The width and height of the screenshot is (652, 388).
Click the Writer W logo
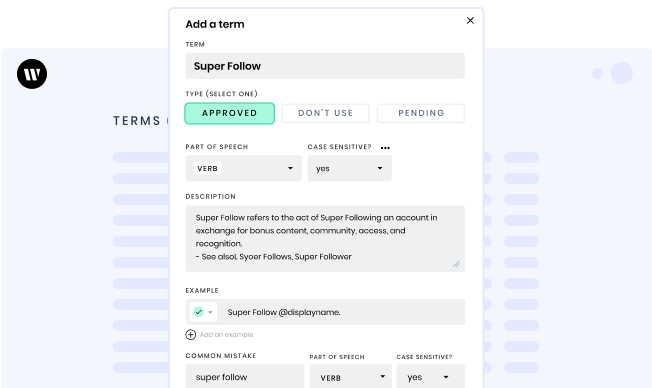click(32, 74)
